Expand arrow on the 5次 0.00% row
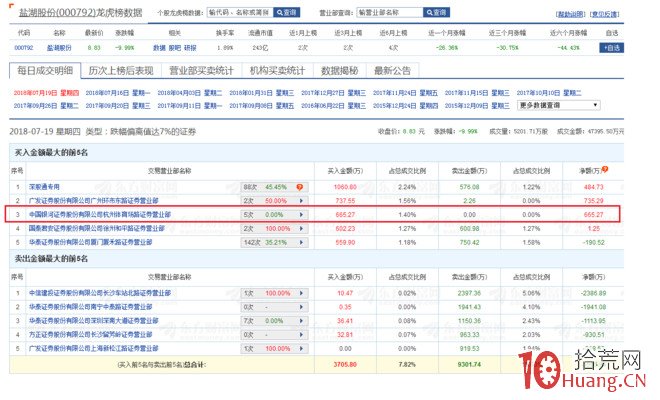Image resolution: width=660 pixels, height=400 pixels. [301, 215]
